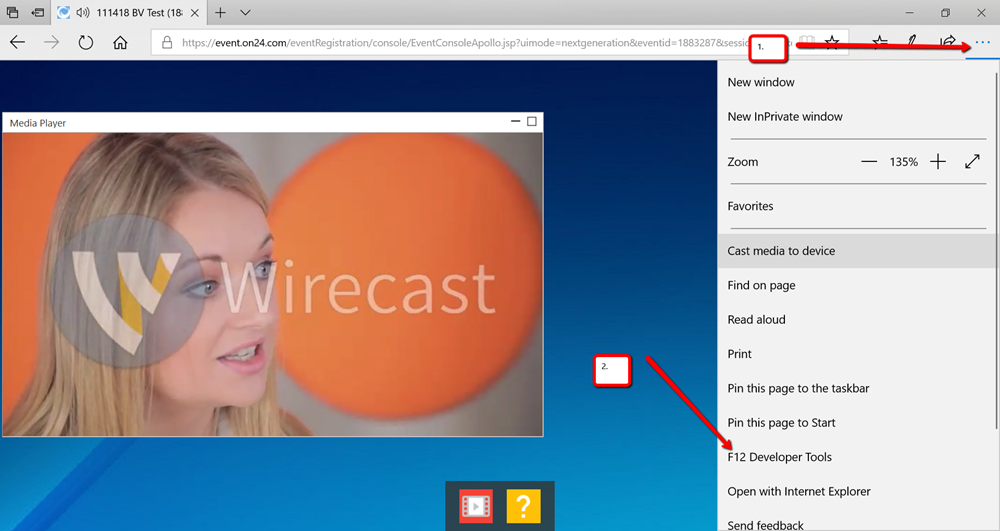Open the yellow question mark help widget
Screen dimensions: 1000x531
point(523,506)
